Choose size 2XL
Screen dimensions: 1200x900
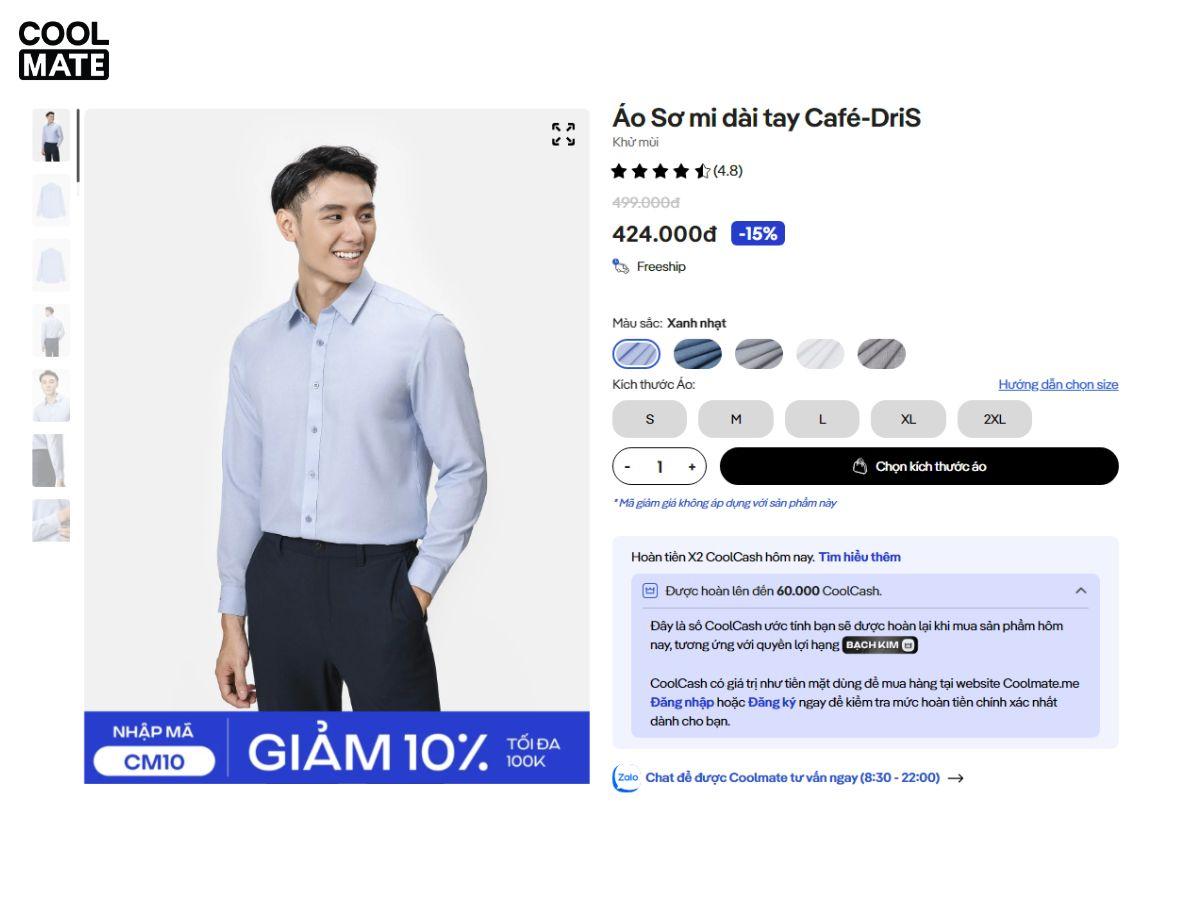tap(994, 419)
